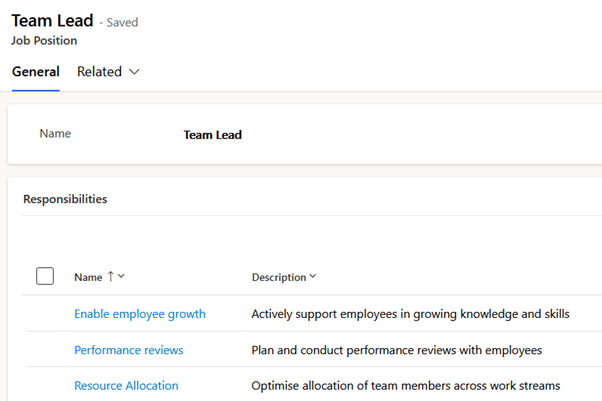Click the Job Position entity label
The height and width of the screenshot is (401, 602).
pyautogui.click(x=44, y=41)
